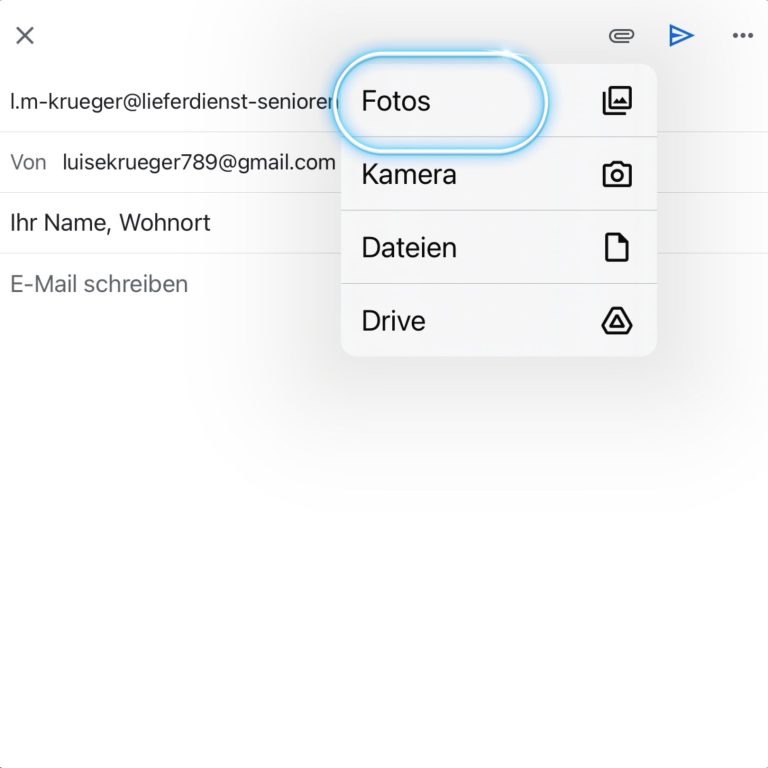768x768 pixels.
Task: Change sender luisekrueger789@gmail.com
Action: 199,162
